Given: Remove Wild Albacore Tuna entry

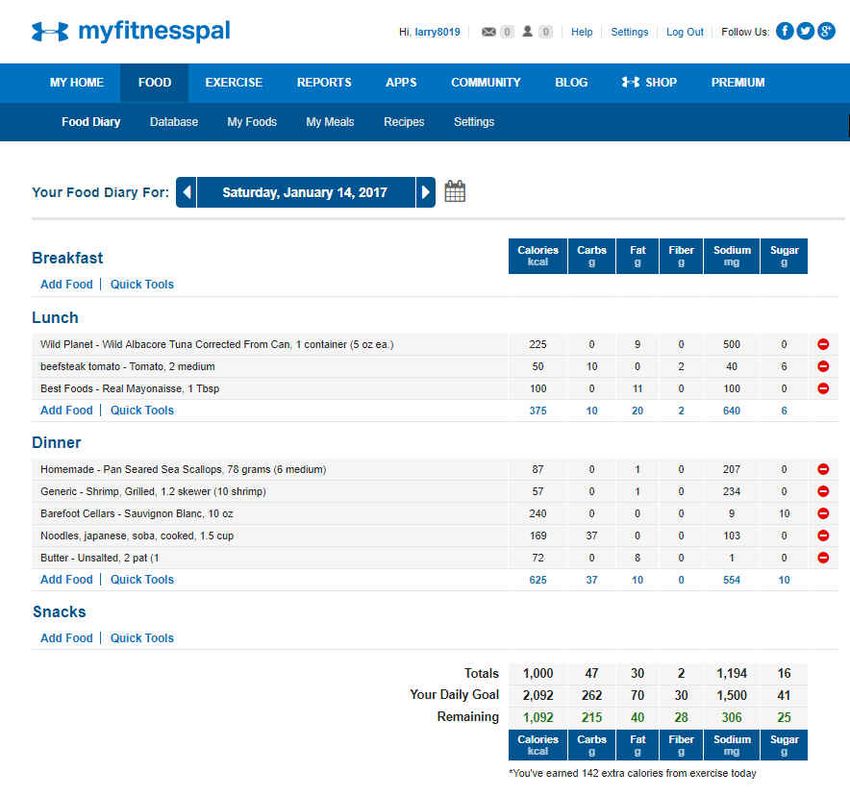Looking at the screenshot, I should (823, 344).
